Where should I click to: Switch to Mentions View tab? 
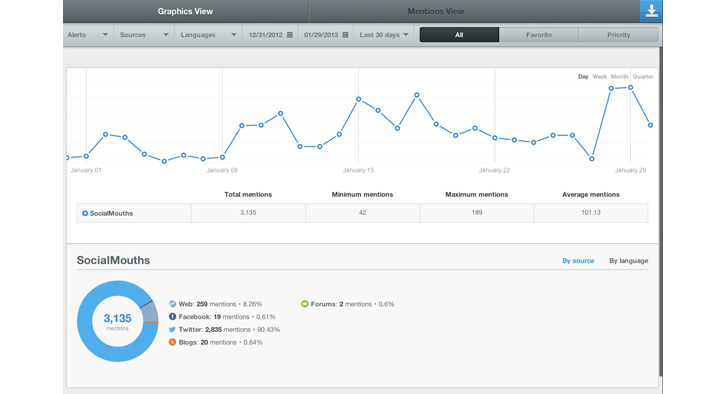[435, 11]
